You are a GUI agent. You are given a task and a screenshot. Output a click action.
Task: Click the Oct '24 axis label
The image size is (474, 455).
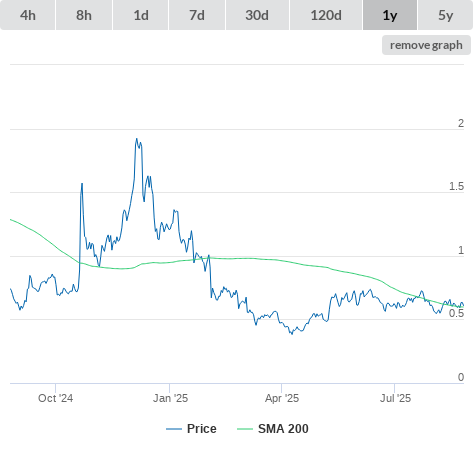[x=55, y=398]
